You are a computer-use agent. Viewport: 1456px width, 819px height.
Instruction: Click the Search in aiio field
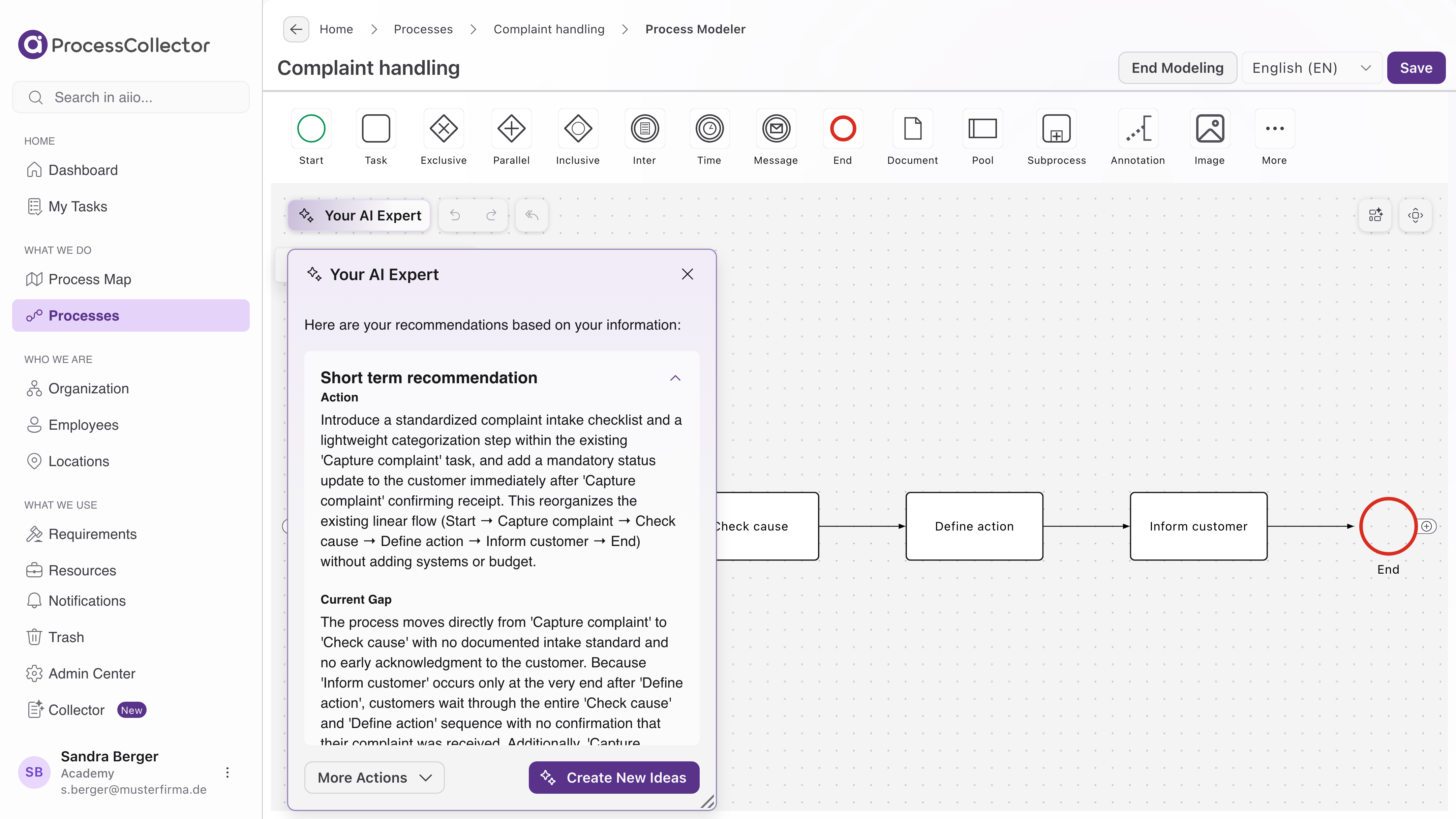click(130, 97)
